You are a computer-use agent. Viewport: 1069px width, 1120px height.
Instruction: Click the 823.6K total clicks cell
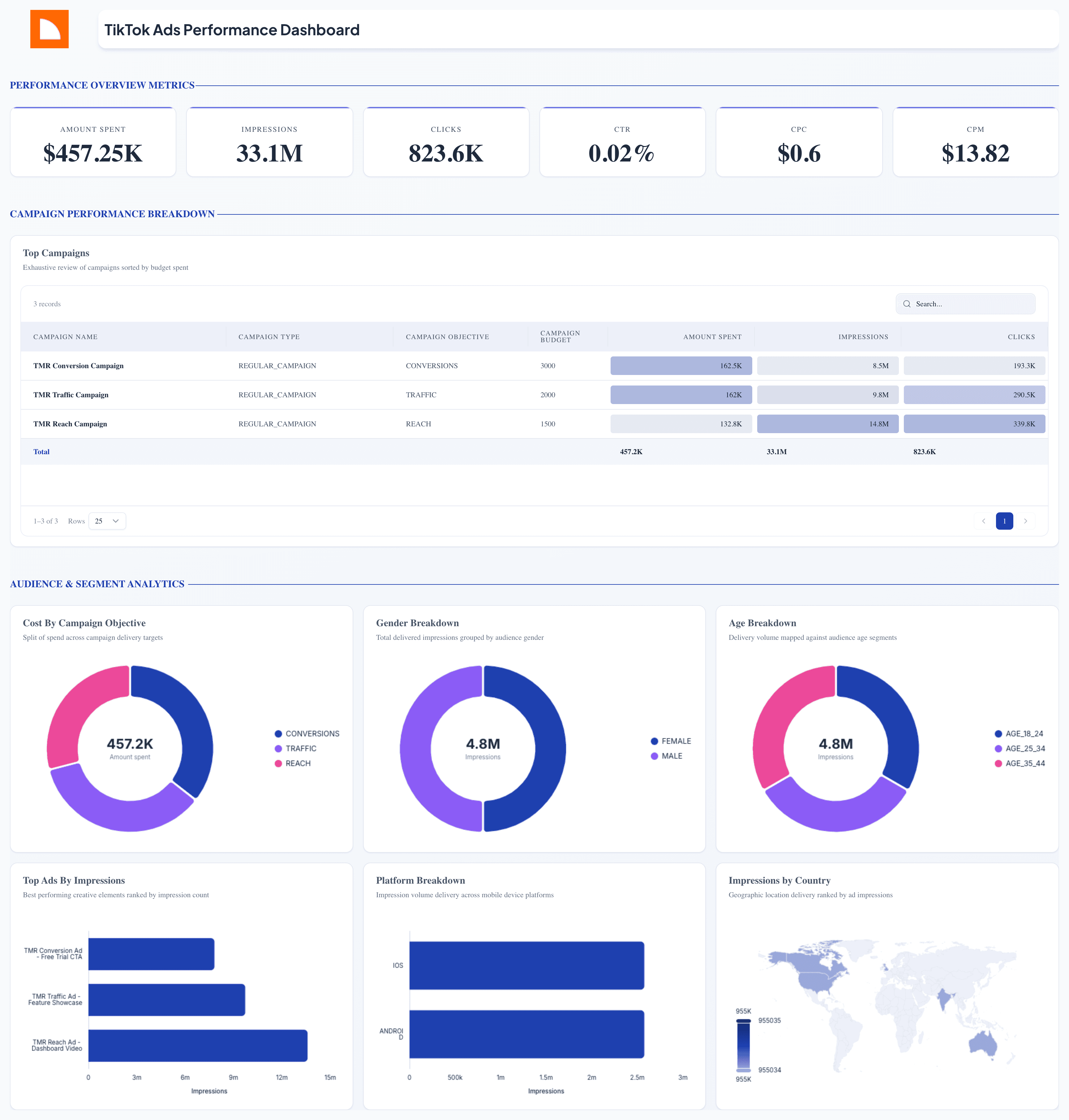924,451
